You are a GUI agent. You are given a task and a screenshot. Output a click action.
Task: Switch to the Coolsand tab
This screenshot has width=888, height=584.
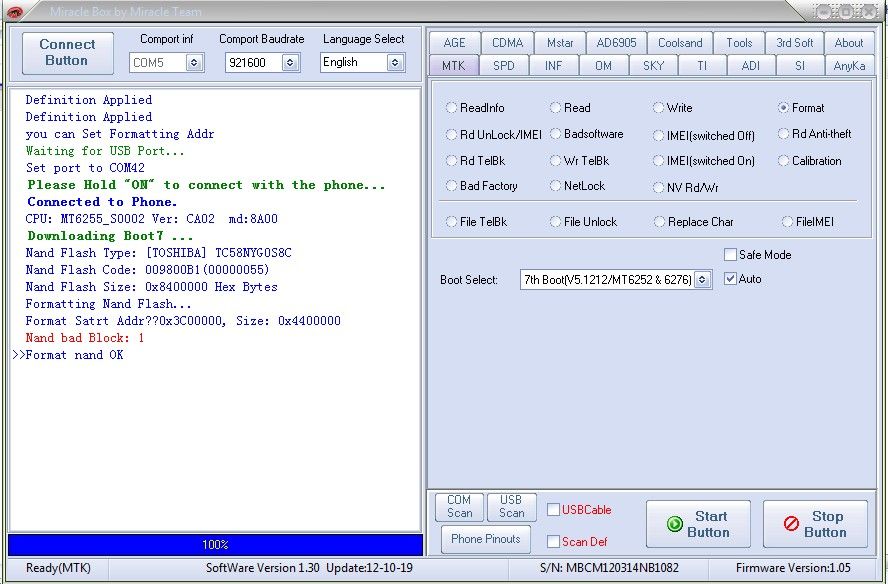(680, 42)
